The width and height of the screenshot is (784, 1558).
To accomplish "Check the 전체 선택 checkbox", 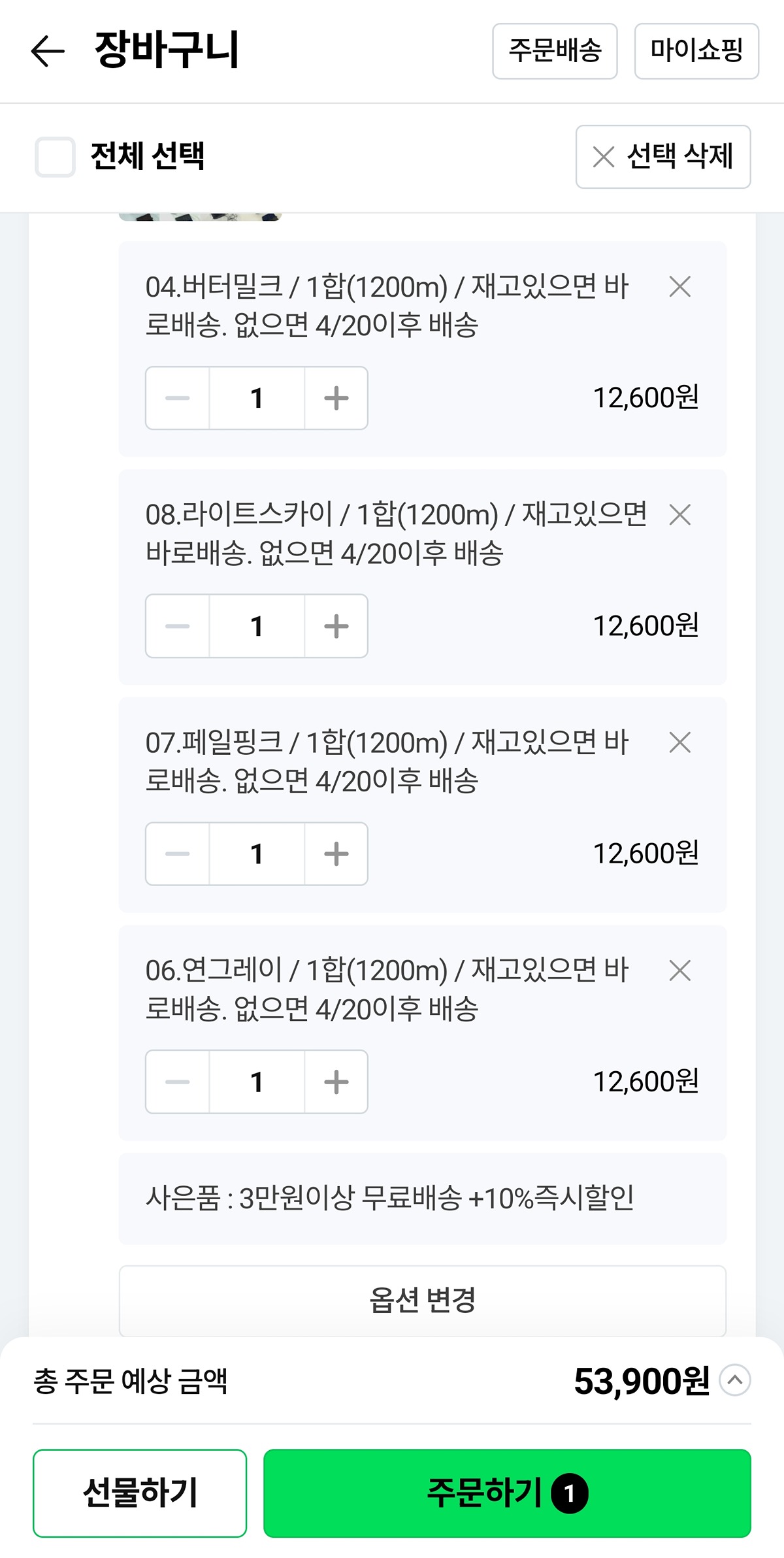I will coord(55,157).
